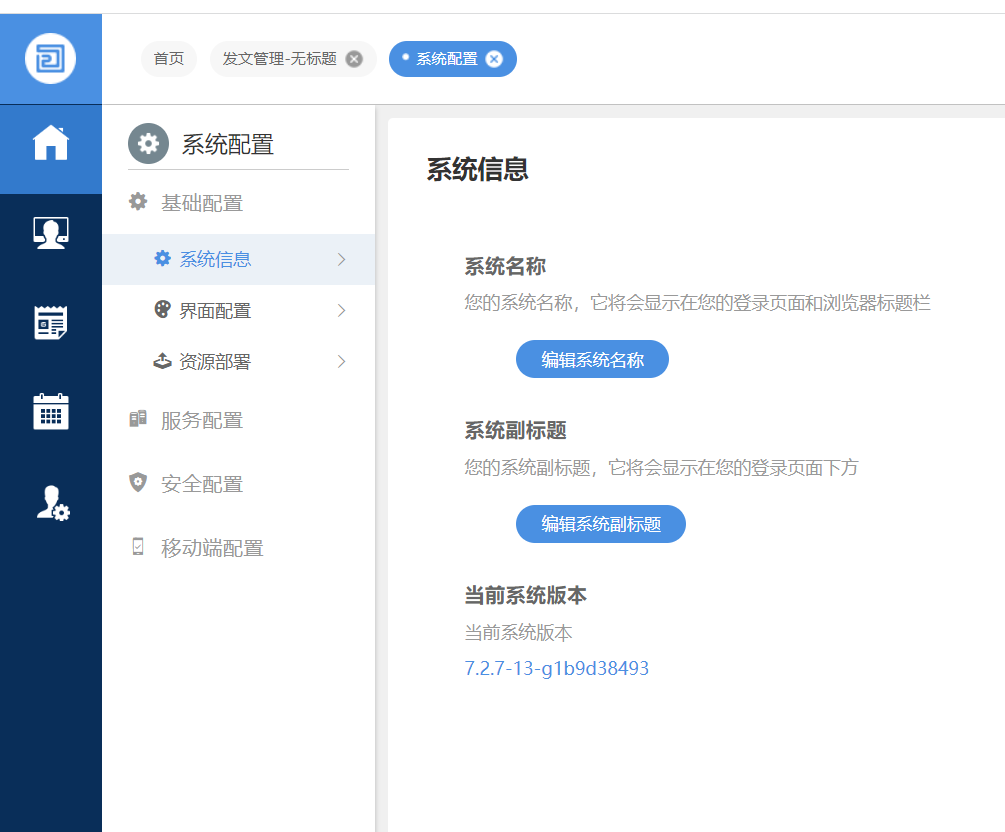This screenshot has height=832, width=1005.
Task: Click the 当前系统版本 section title
Action: click(526, 595)
